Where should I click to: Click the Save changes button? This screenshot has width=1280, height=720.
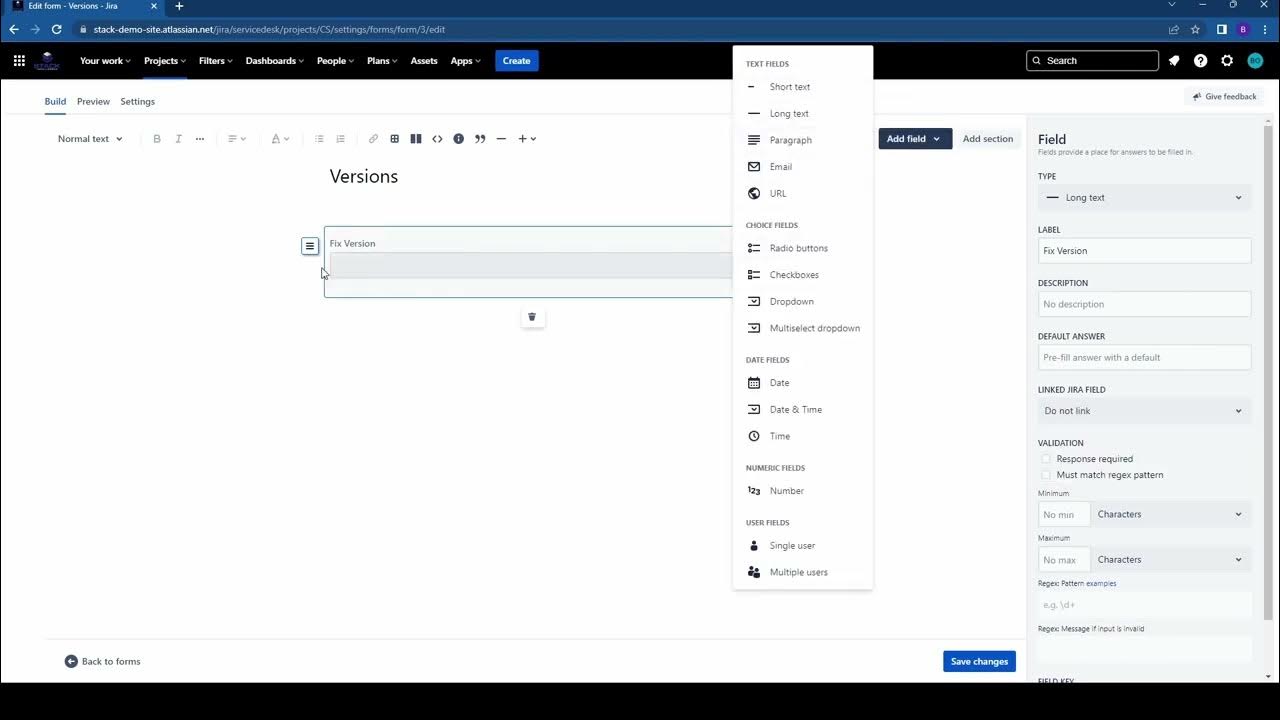(x=979, y=661)
